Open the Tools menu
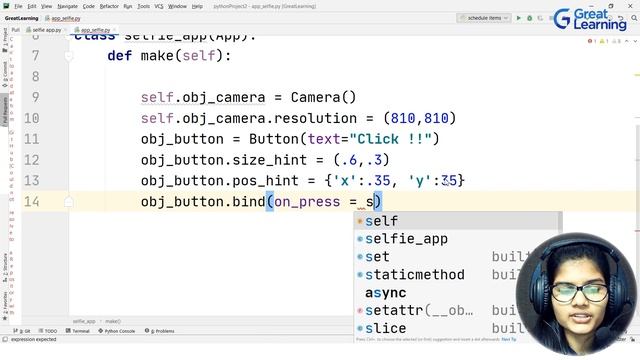 pos(143,6)
